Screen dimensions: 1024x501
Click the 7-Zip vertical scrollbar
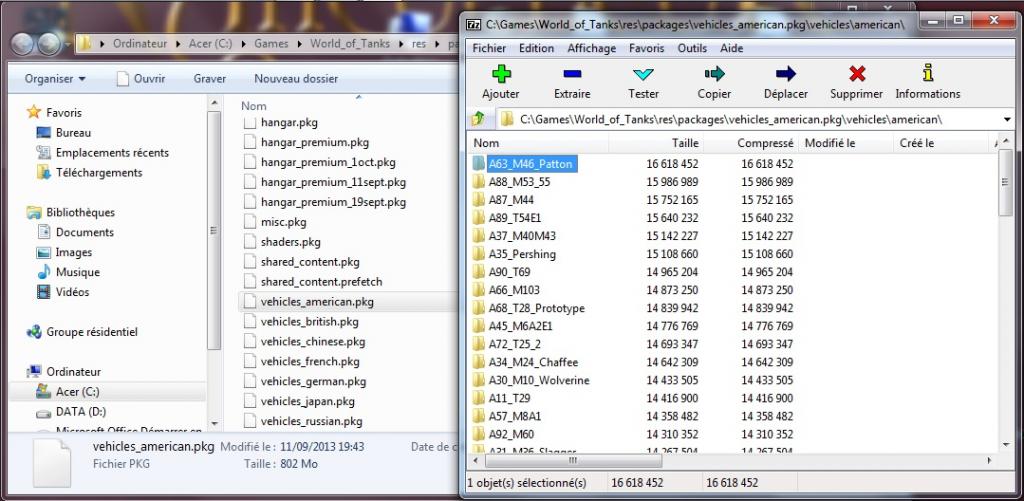tap(1006, 300)
